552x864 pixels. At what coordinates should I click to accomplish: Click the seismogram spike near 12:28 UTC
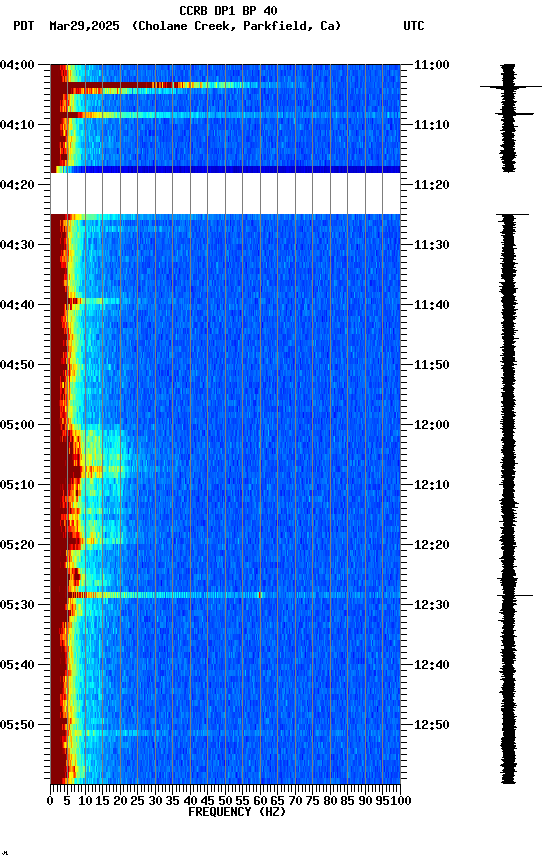point(515,596)
